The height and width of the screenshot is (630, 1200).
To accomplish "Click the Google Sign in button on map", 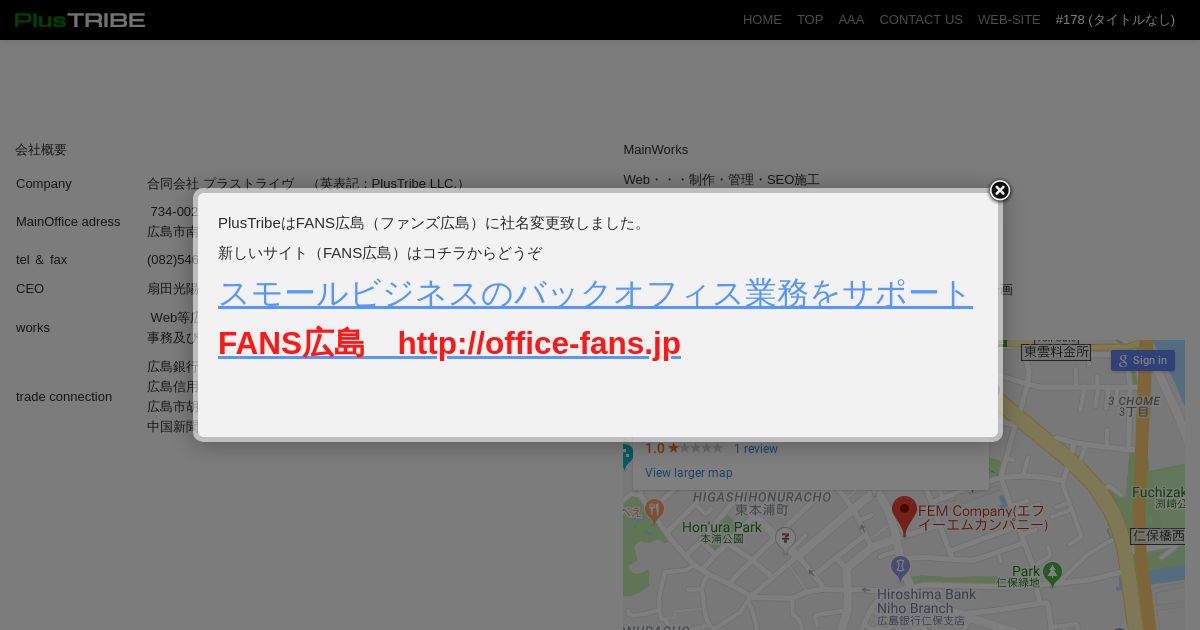I will (1142, 360).
